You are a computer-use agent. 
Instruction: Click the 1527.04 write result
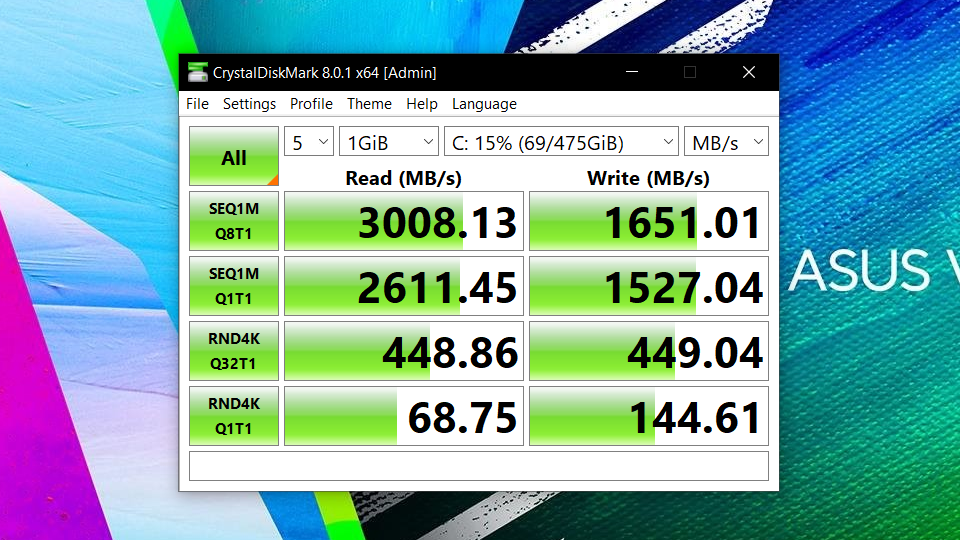pyautogui.click(x=649, y=286)
